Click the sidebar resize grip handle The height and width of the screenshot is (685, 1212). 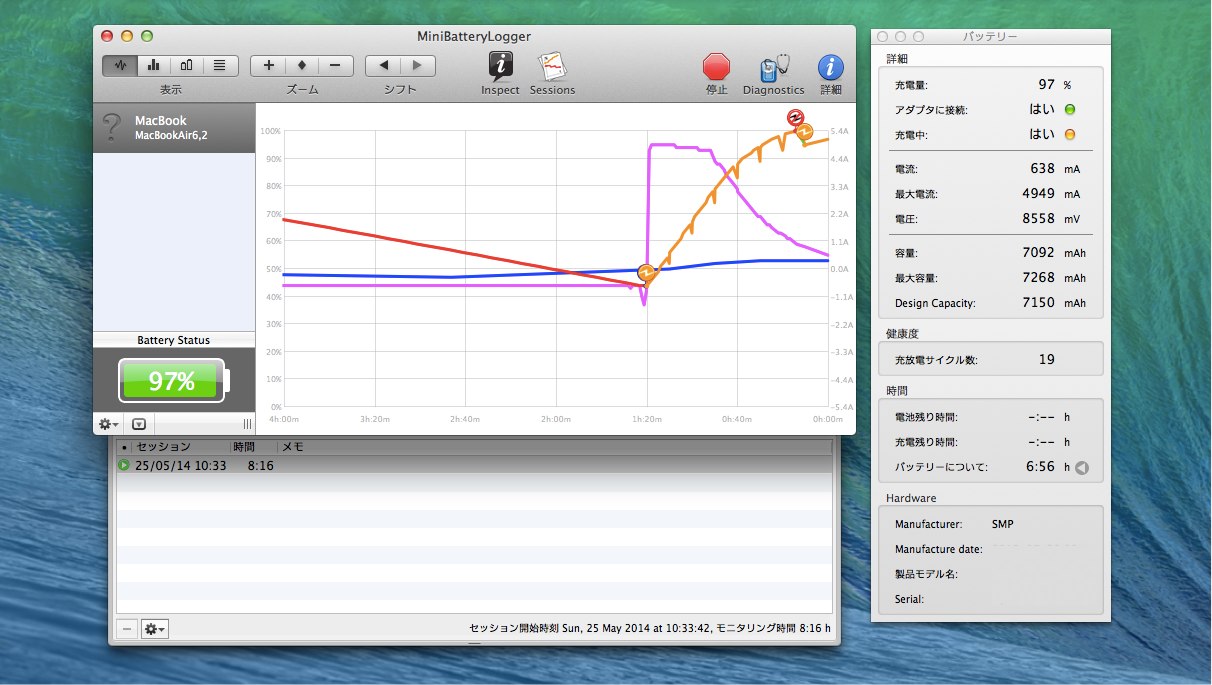coord(247,424)
